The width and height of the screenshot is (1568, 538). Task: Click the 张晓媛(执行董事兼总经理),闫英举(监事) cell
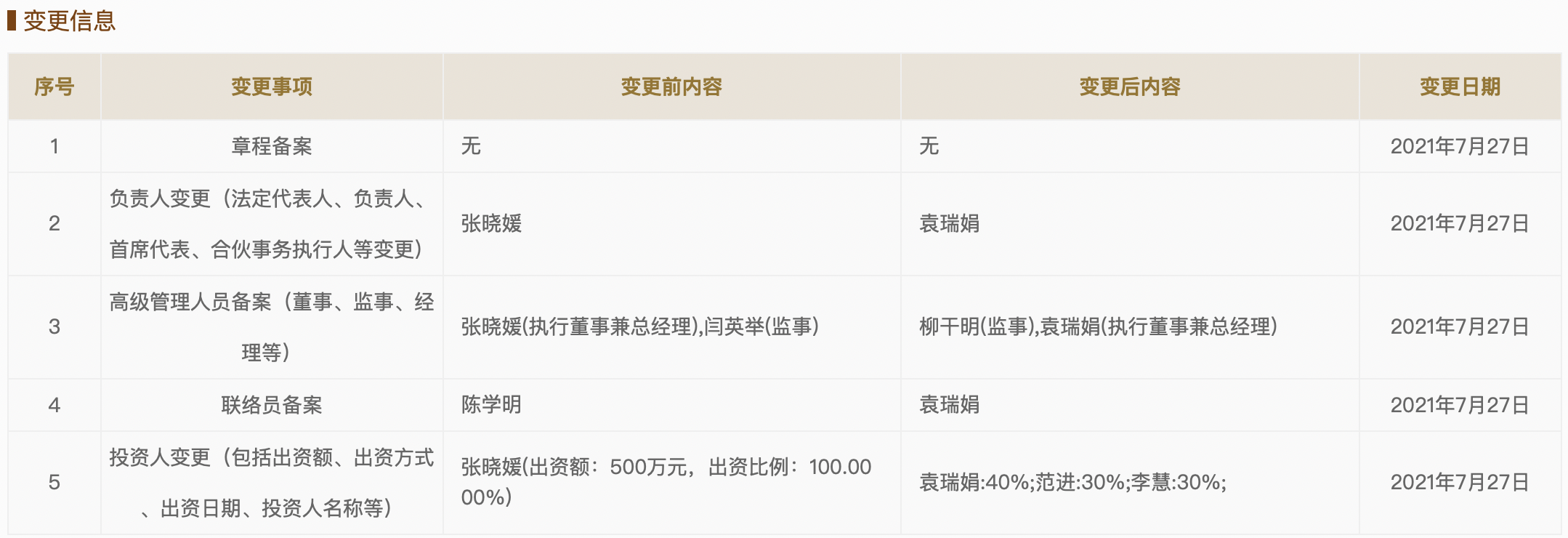pyautogui.click(x=640, y=327)
